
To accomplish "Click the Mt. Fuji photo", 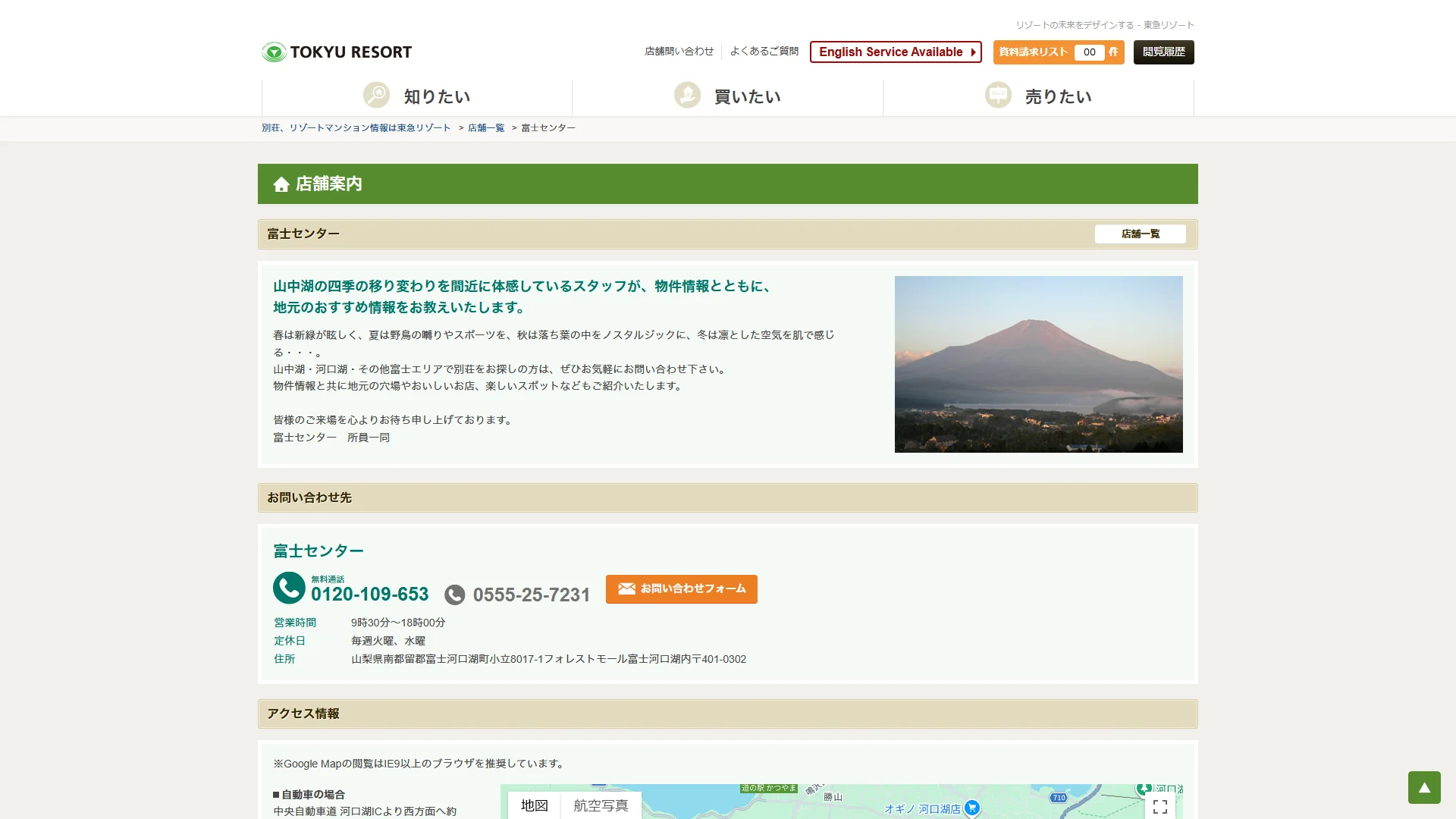I will click(1039, 364).
